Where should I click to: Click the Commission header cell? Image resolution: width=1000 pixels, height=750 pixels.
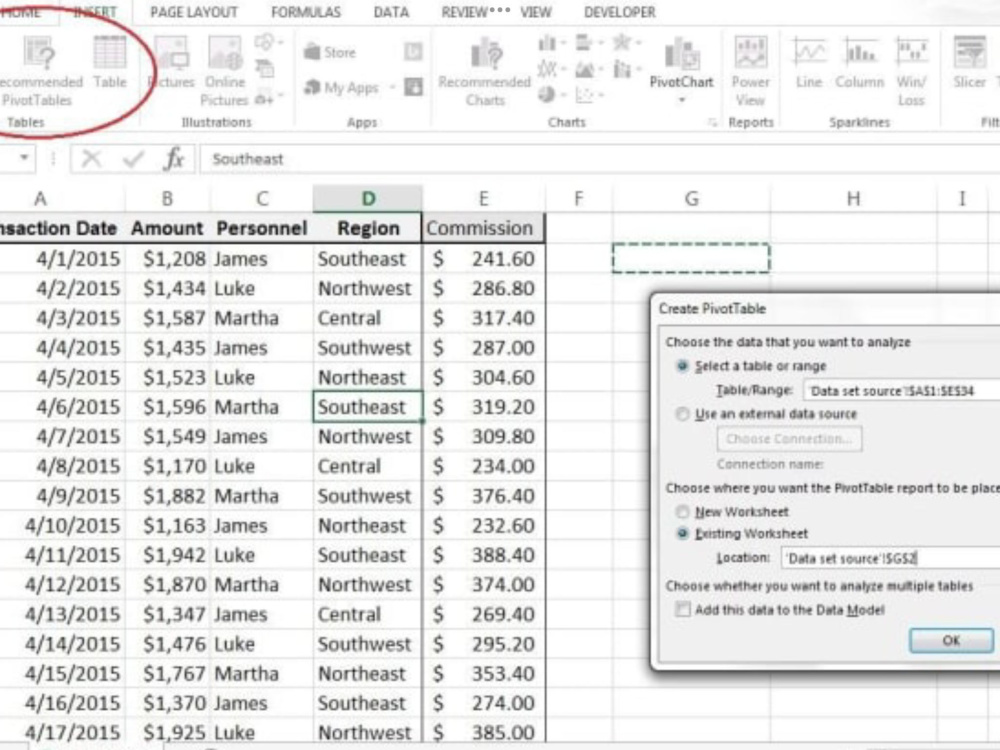point(483,228)
